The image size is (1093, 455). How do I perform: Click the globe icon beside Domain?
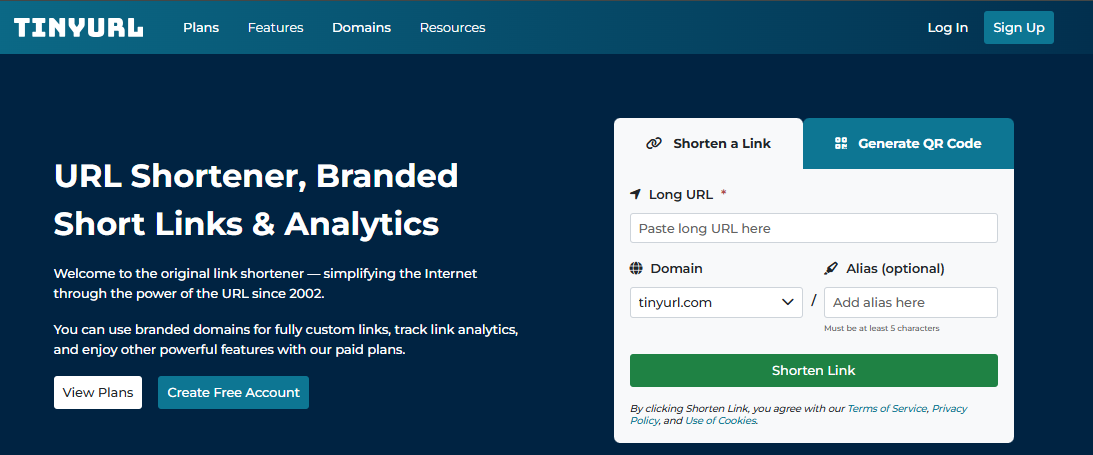pos(636,268)
